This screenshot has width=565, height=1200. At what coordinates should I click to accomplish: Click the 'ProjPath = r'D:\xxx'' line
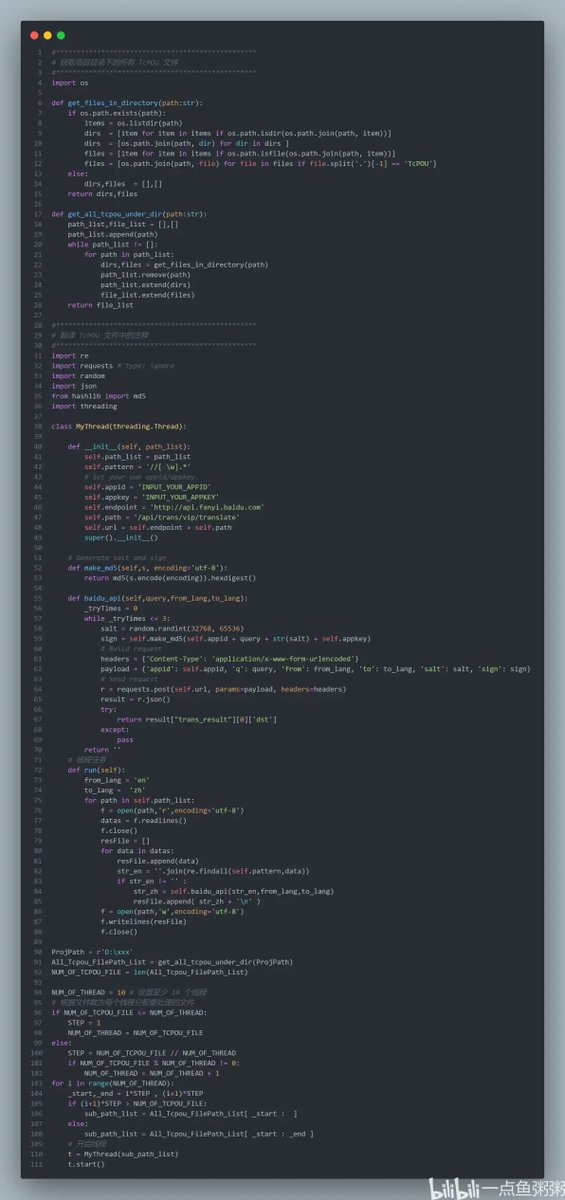point(91,953)
